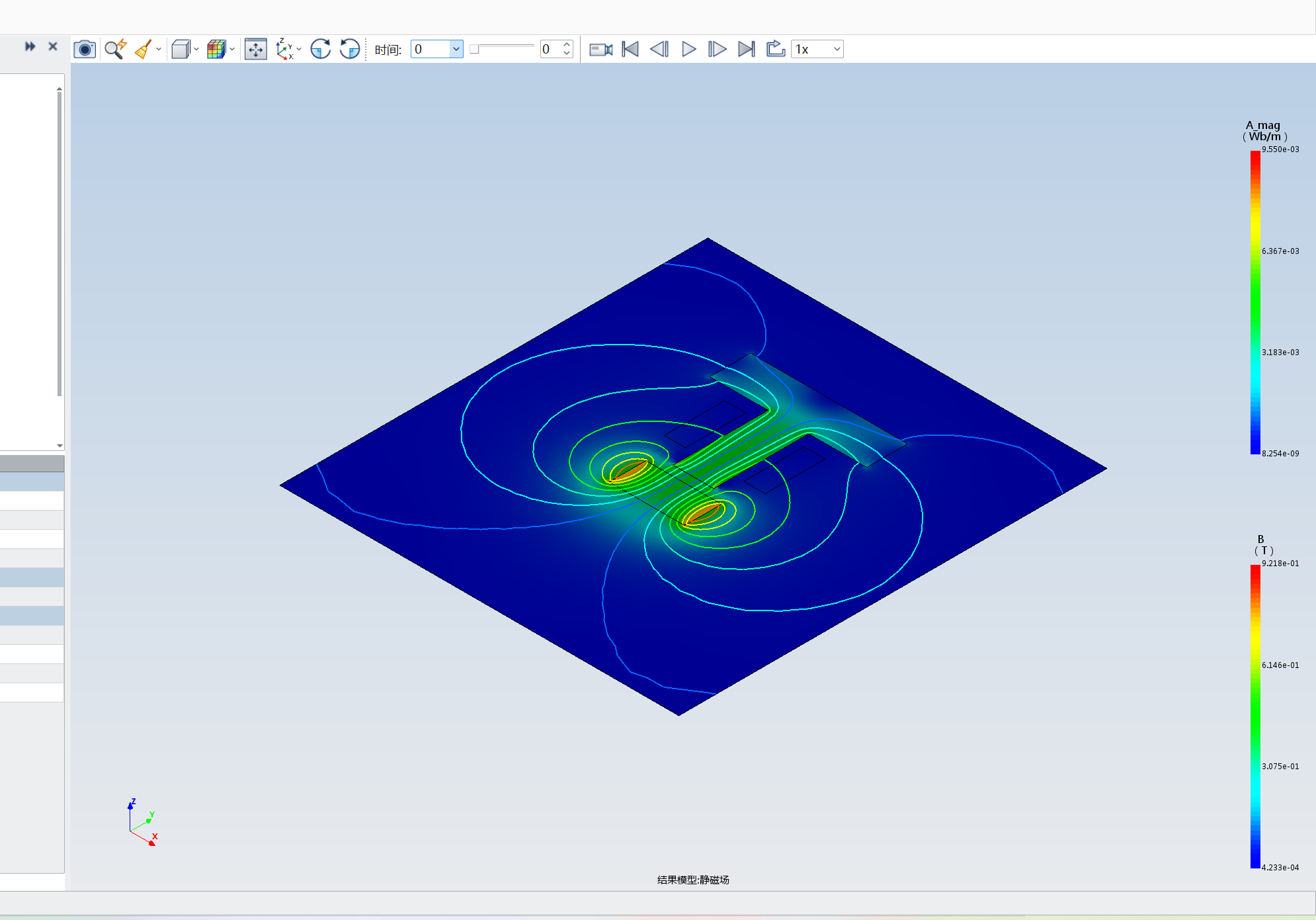Click the 结果模型:静磁场 caption
This screenshot has height=920, width=1316.
pyautogui.click(x=693, y=880)
